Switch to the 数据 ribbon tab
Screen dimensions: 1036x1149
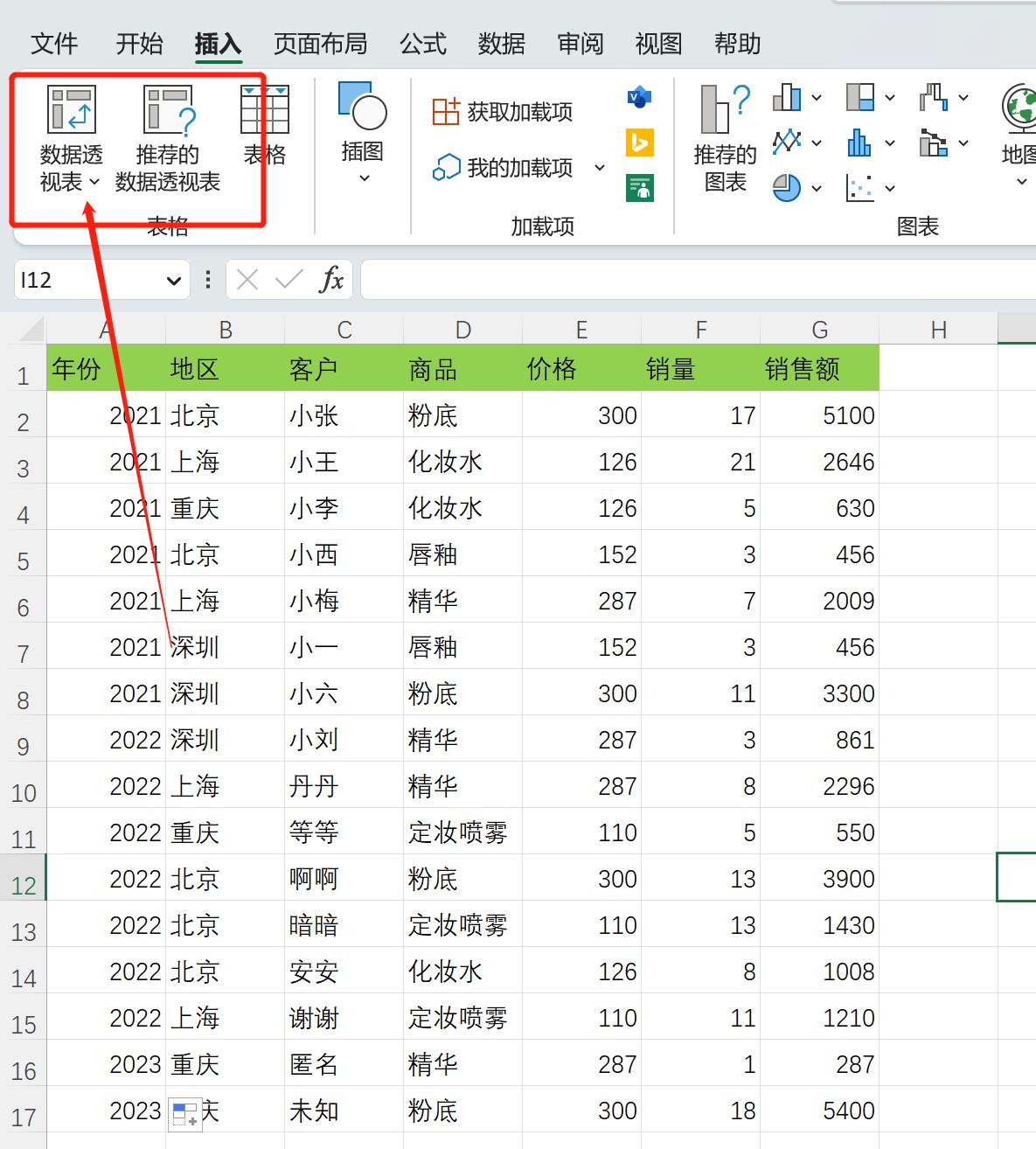coord(502,44)
